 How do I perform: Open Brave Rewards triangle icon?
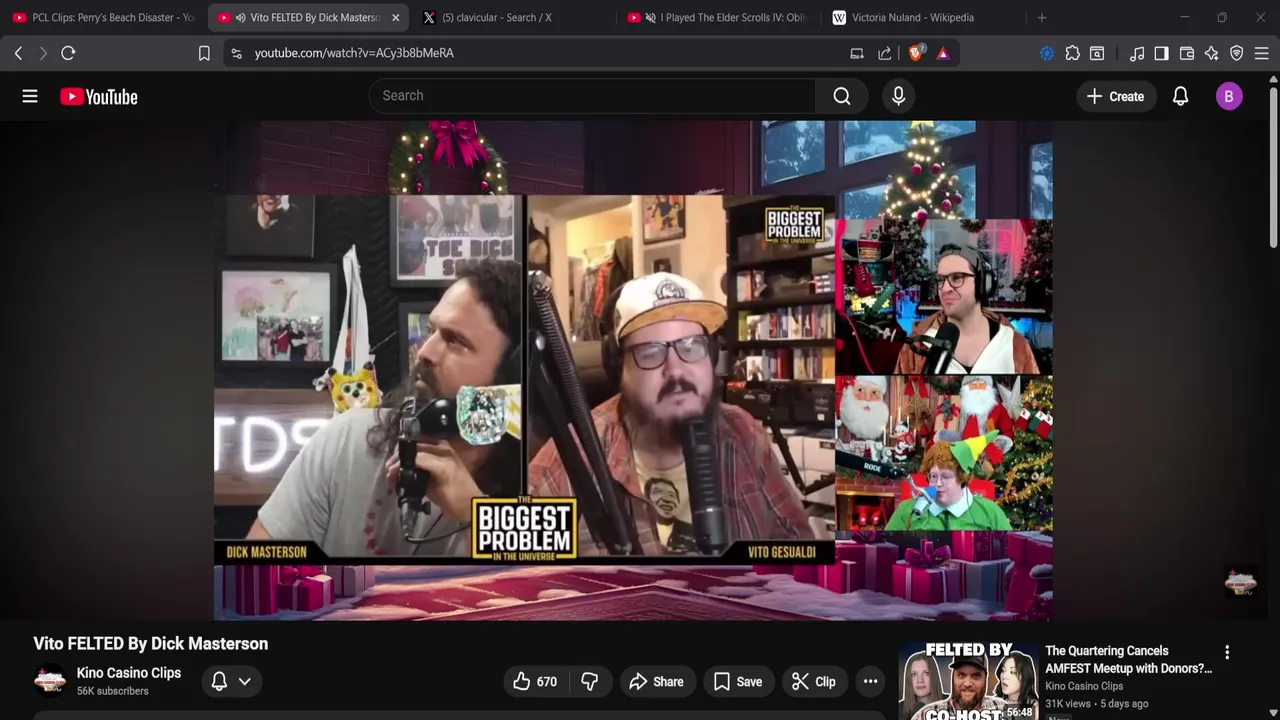coord(943,53)
